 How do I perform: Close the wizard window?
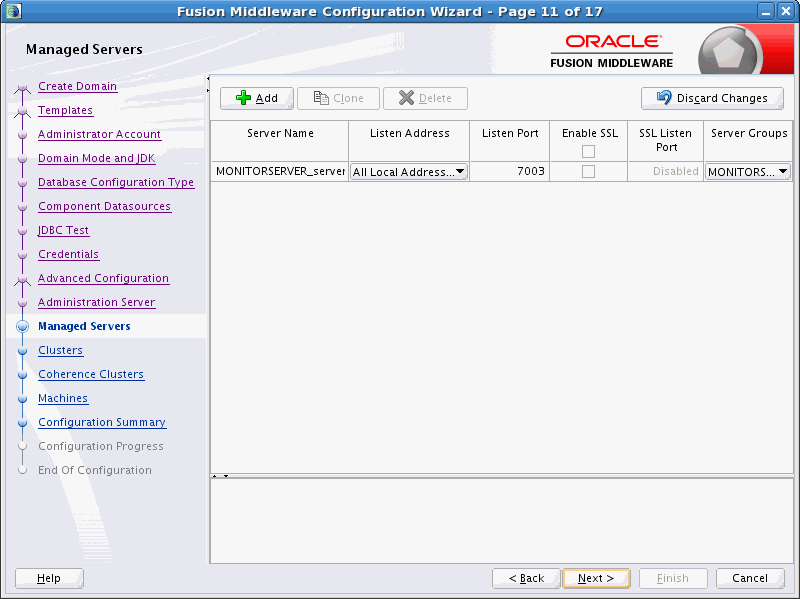(x=786, y=11)
